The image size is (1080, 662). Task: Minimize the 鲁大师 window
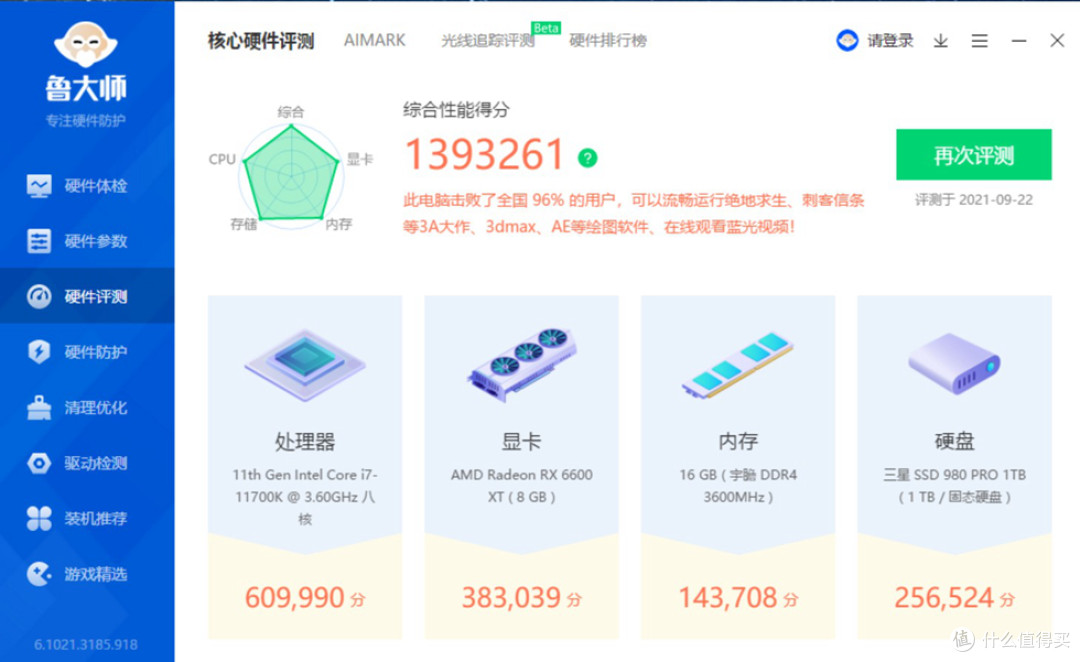tap(1019, 41)
